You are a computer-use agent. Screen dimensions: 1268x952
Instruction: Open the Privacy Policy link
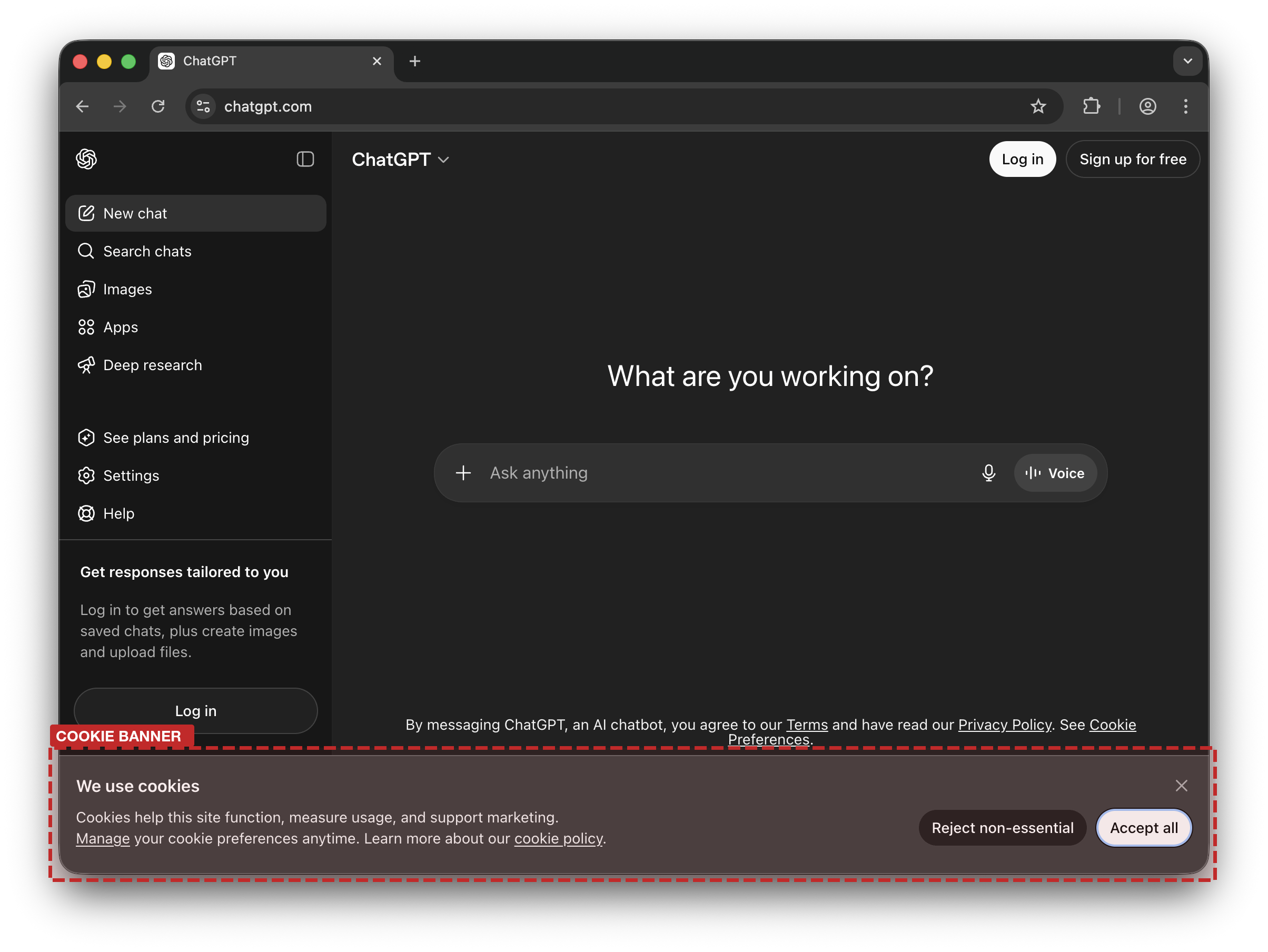click(x=1005, y=725)
